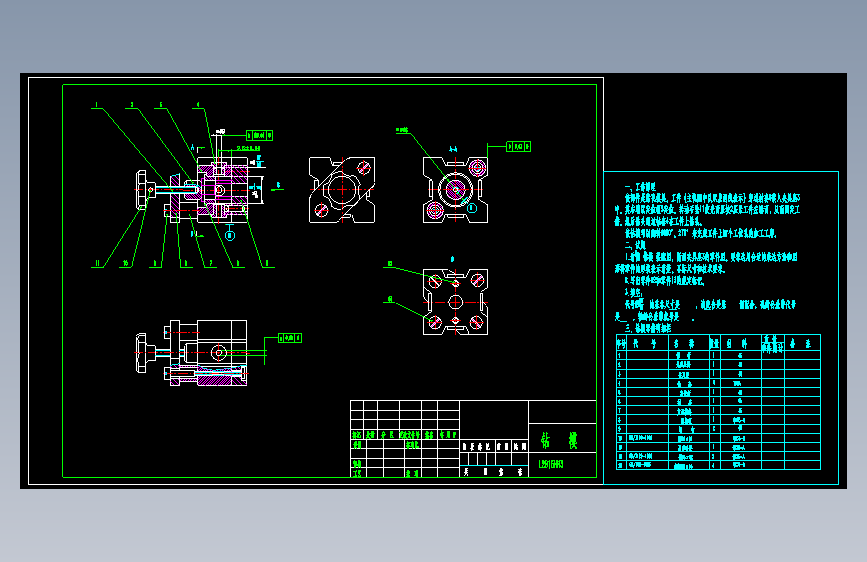This screenshot has height=562, width=867.
Task: Pick the lower-left bushing in the A-A view
Action: [x=435, y=210]
